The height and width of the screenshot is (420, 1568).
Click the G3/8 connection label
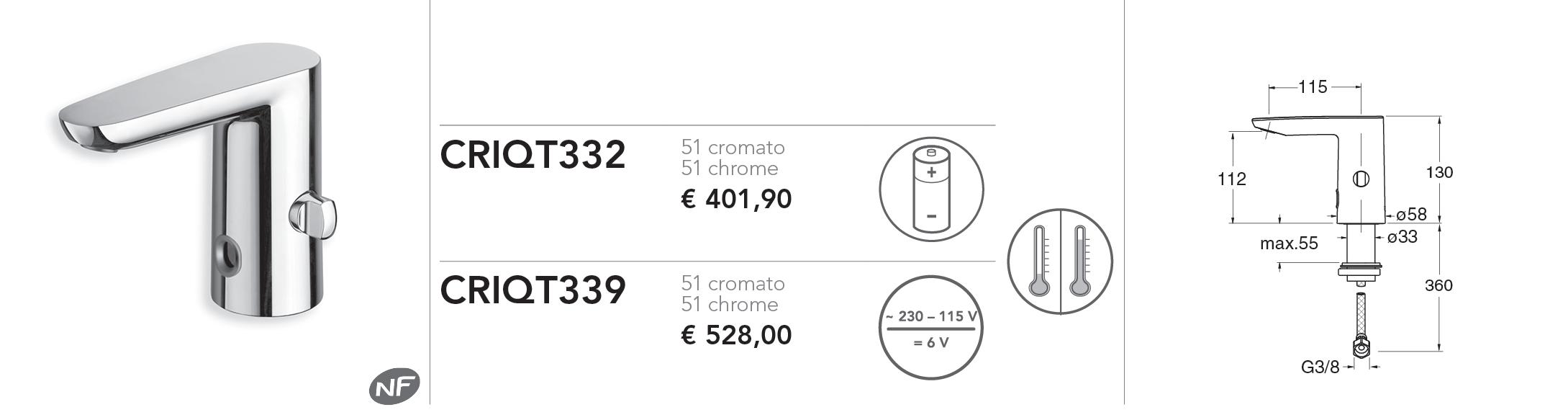[1320, 367]
